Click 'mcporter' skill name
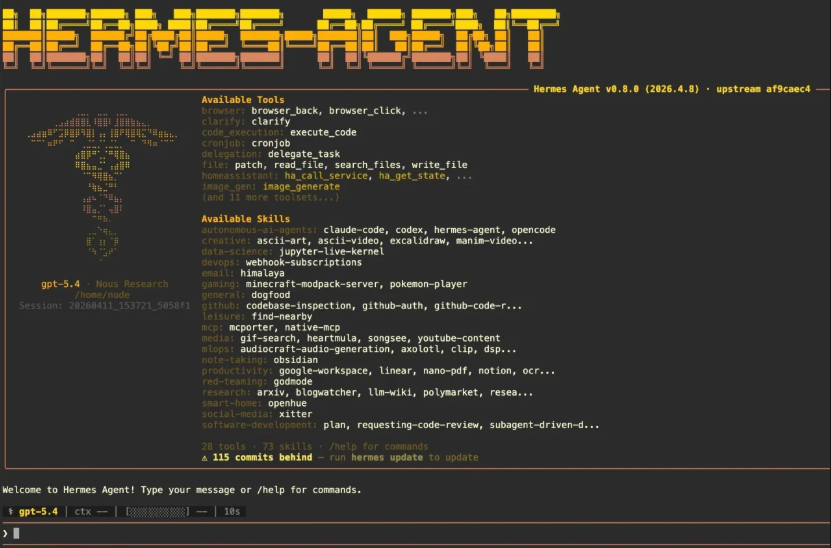Viewport: 831px width, 548px height. click(x=251, y=328)
